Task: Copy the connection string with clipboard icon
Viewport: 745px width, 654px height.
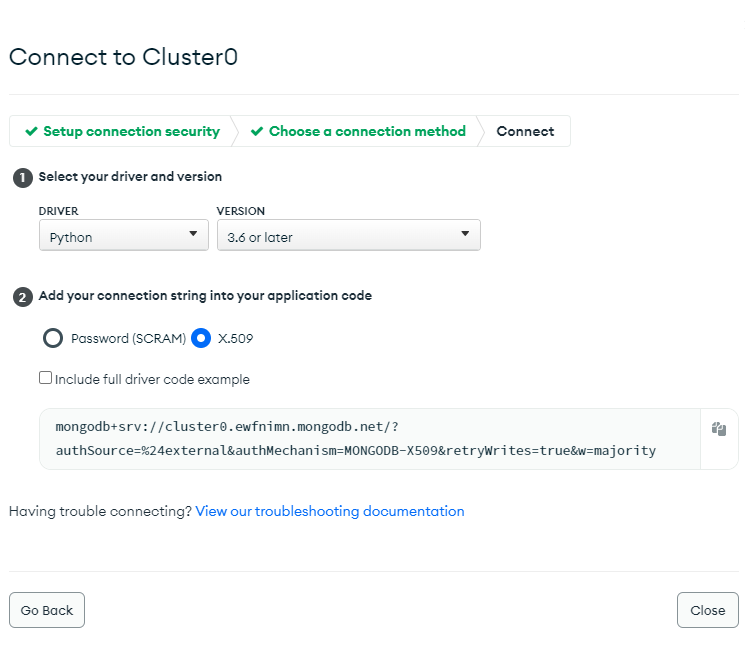Action: (718, 429)
